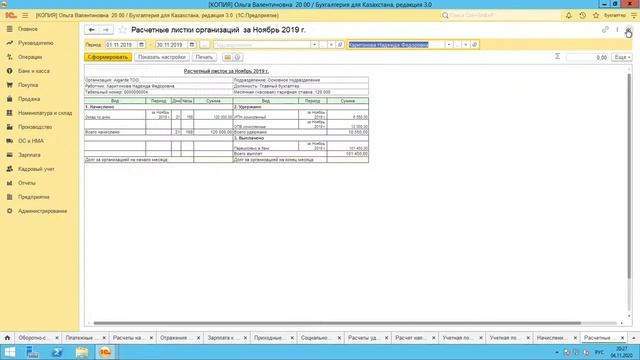640x360 pixels.
Task: Open the hamburger main menu icon
Action: [25, 16]
